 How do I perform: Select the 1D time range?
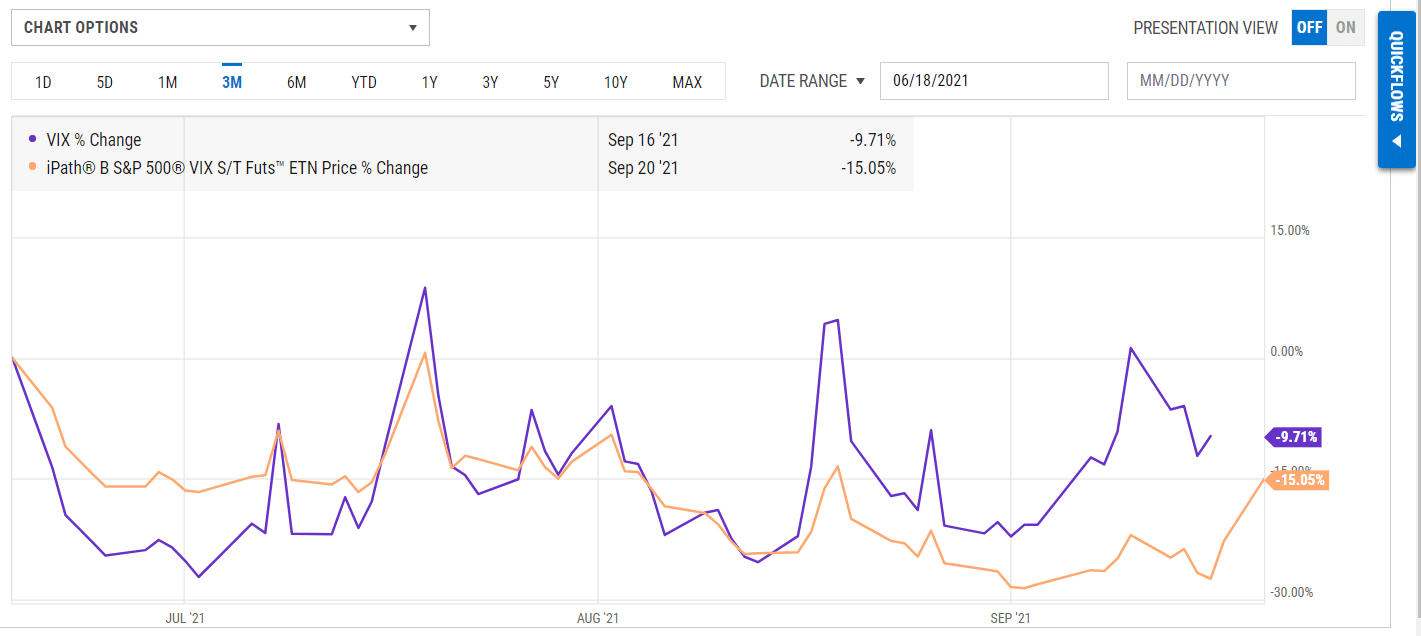[43, 82]
